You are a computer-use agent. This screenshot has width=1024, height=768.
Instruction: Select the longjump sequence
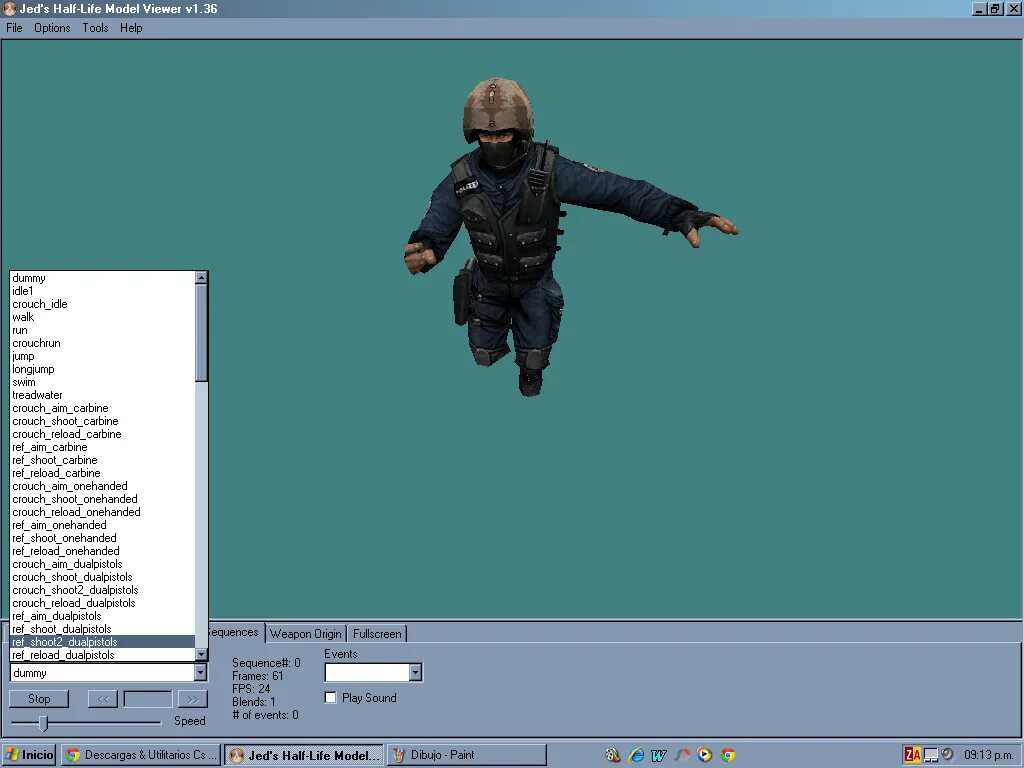click(x=103, y=370)
